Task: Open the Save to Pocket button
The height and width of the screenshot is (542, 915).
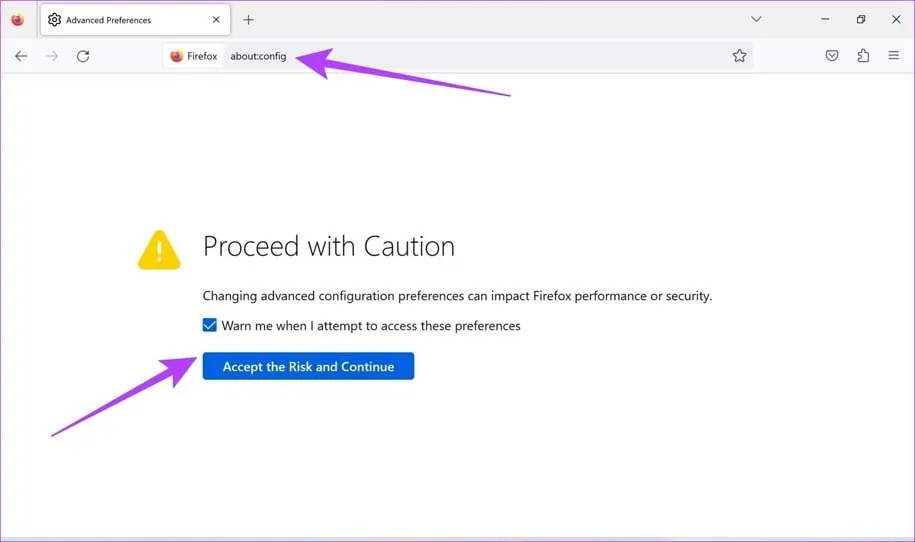Action: click(832, 56)
